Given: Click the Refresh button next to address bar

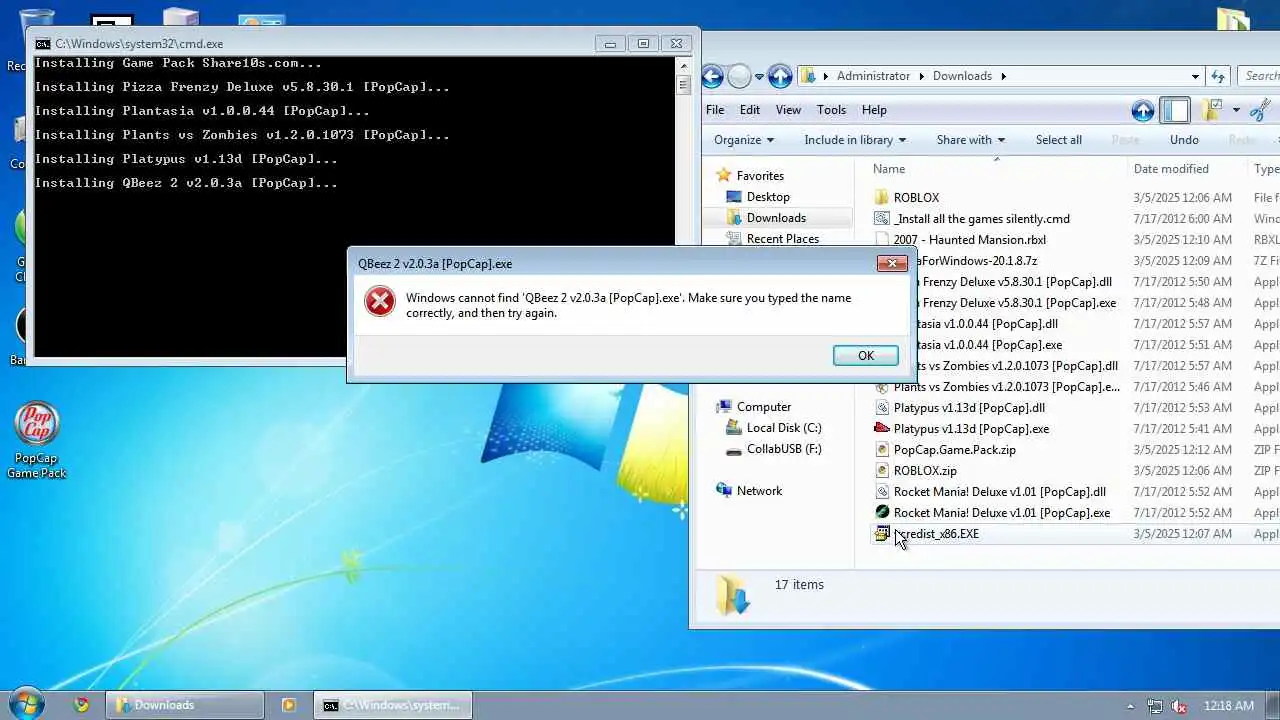Looking at the screenshot, I should (1218, 76).
